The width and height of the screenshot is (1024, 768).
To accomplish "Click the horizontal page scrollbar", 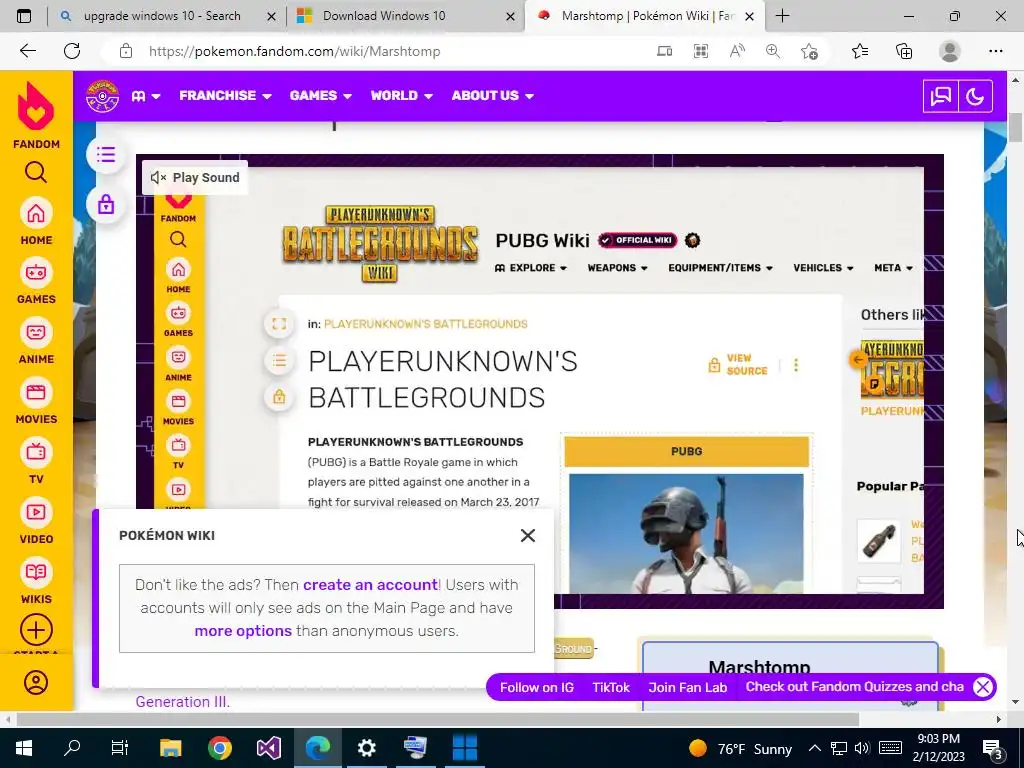I will [x=438, y=719].
